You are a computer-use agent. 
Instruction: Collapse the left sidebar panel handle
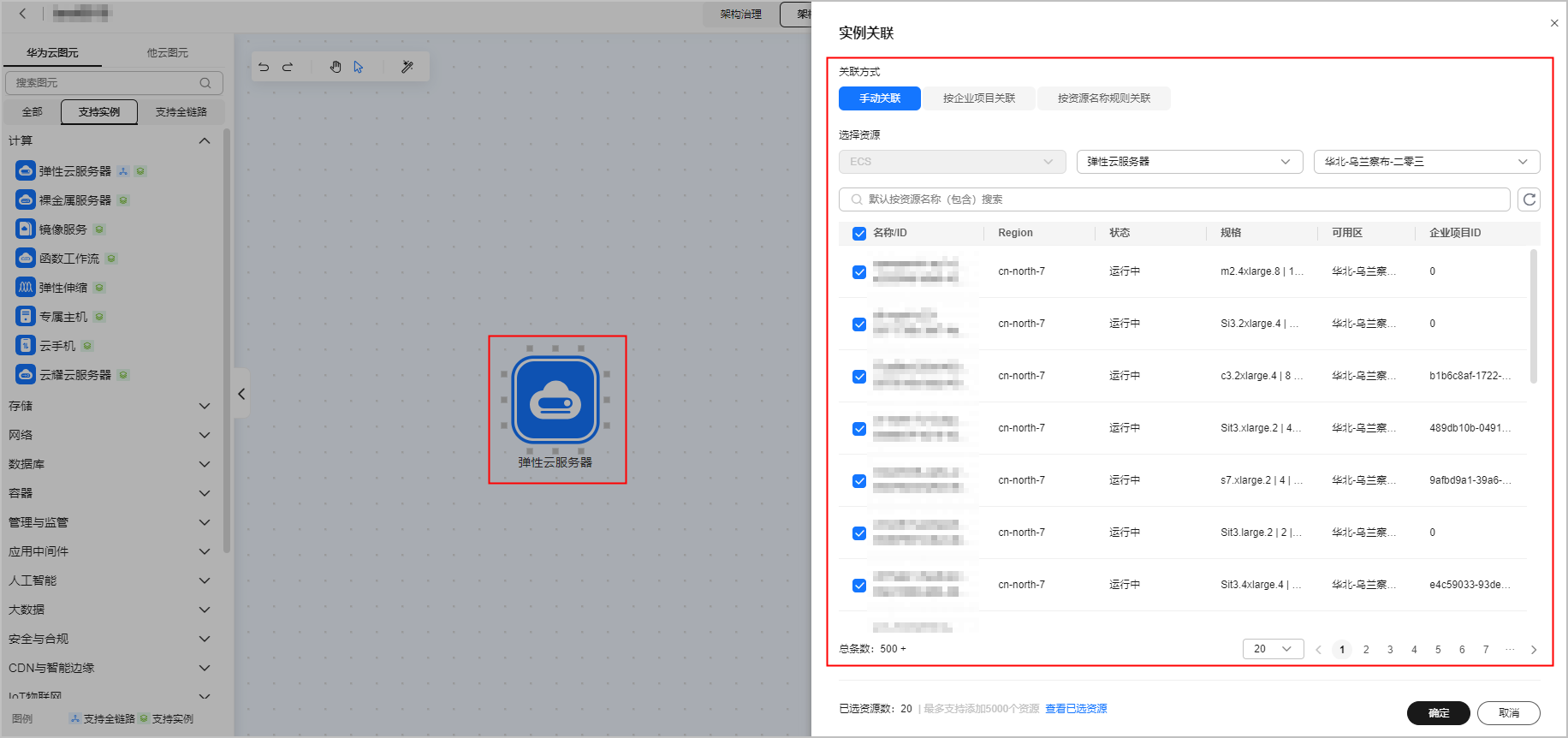tap(241, 394)
